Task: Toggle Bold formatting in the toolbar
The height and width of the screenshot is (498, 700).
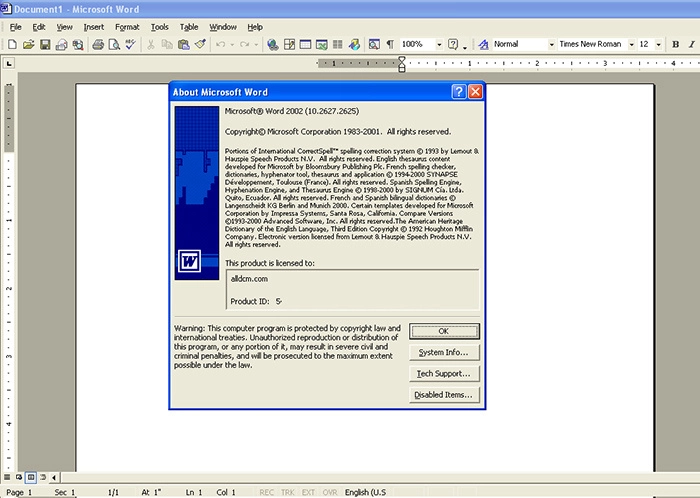Action: 676,45
